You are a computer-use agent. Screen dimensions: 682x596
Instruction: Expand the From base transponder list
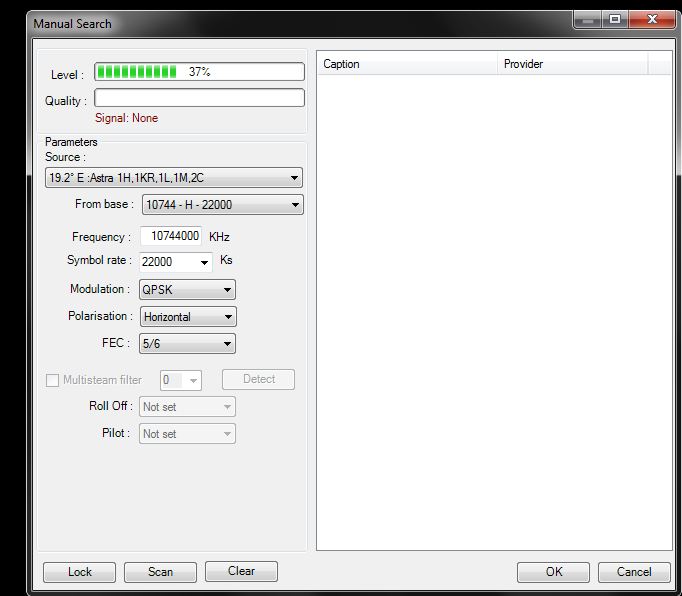point(222,205)
